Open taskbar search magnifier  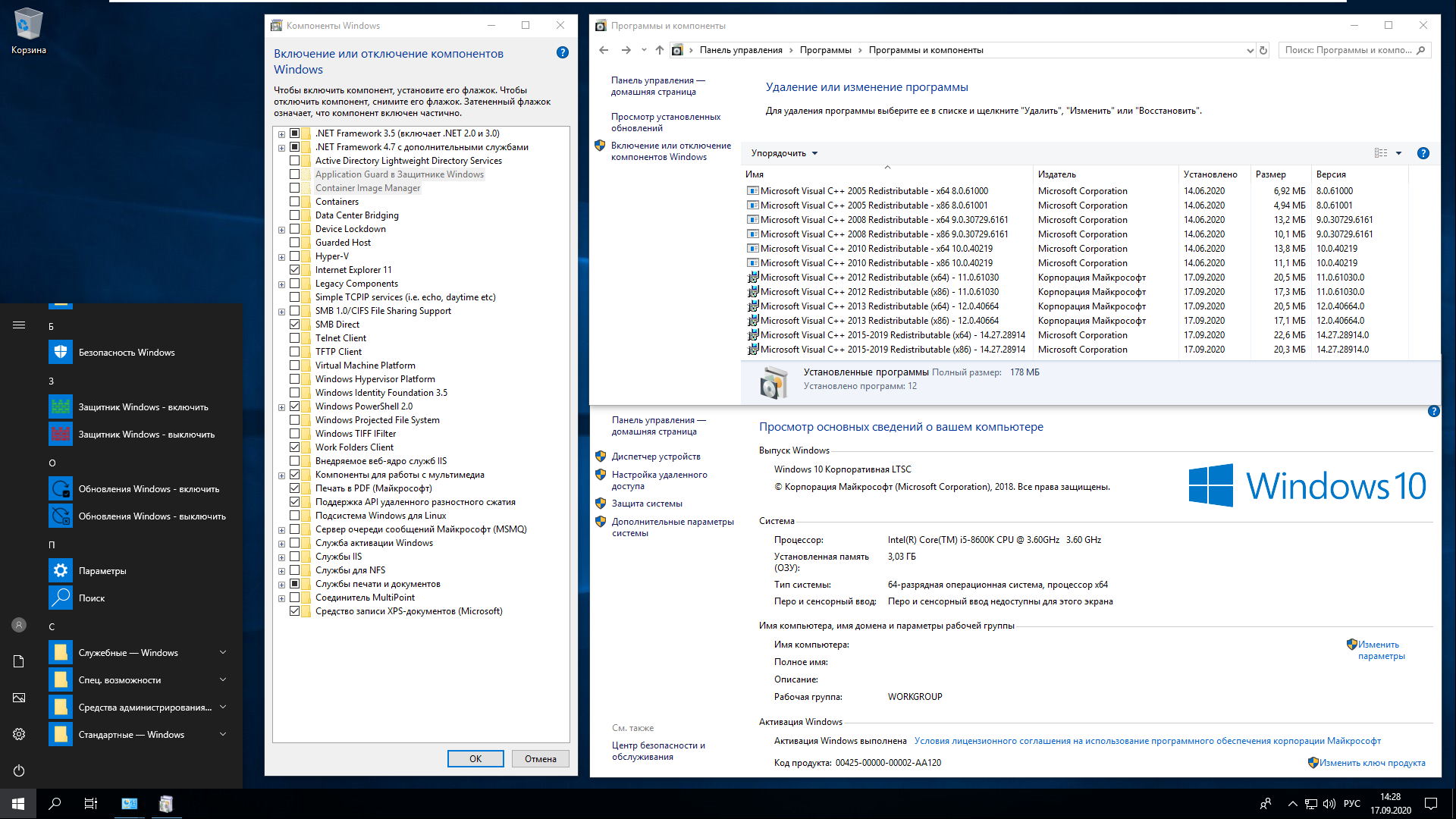tap(55, 804)
